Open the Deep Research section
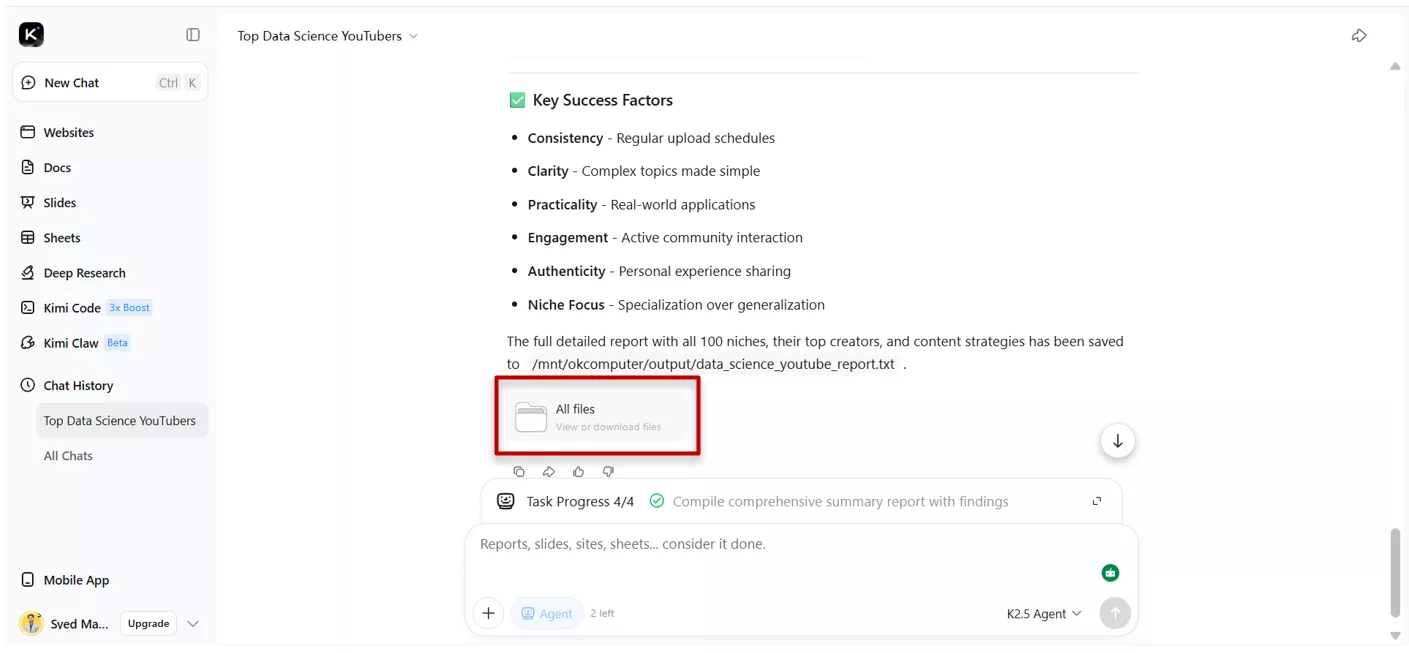Image resolution: width=1409 pixels, height=653 pixels. coord(84,273)
